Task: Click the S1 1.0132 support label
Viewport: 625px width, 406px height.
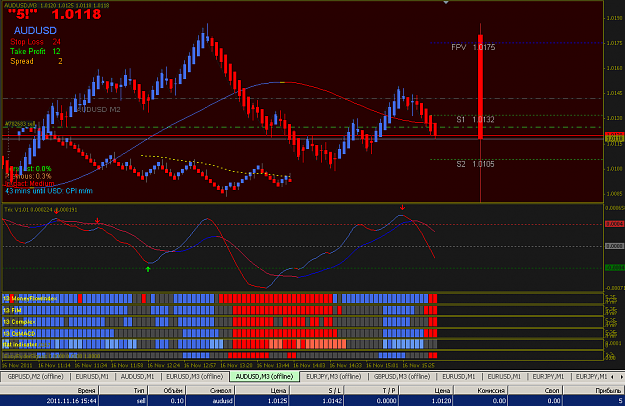Action: 476,119
